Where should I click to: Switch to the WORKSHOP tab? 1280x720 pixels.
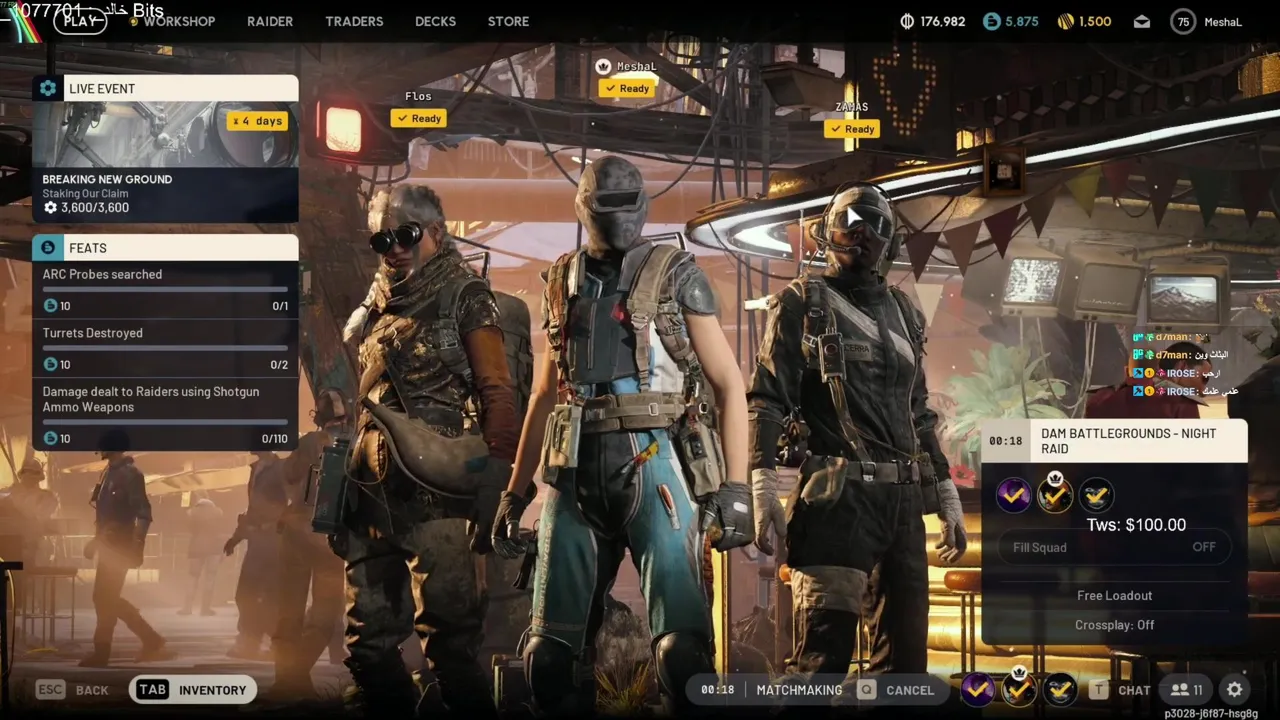point(178,21)
